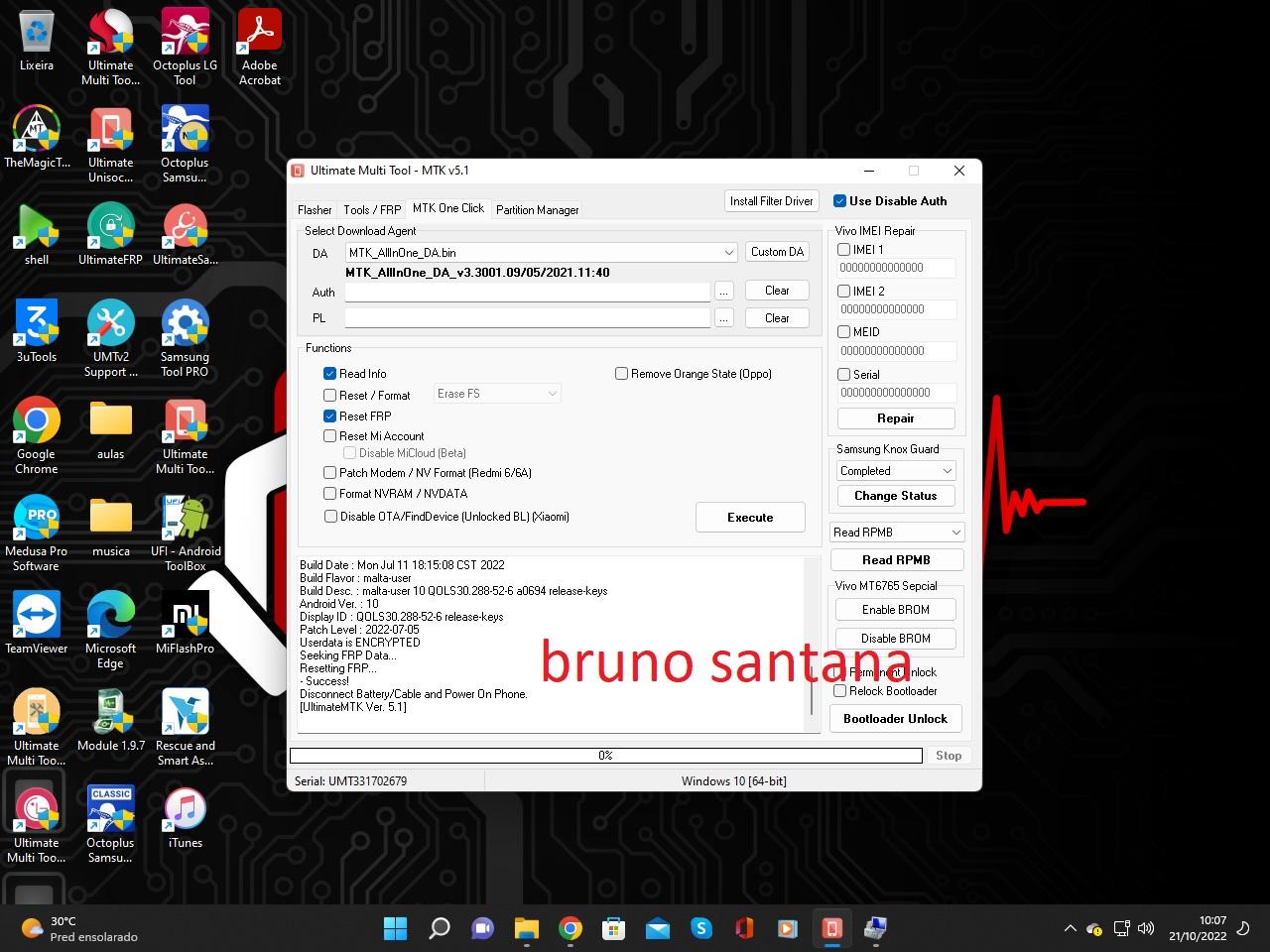Select the Google Chrome desktop shortcut
The height and width of the screenshot is (952, 1270).
(37, 436)
